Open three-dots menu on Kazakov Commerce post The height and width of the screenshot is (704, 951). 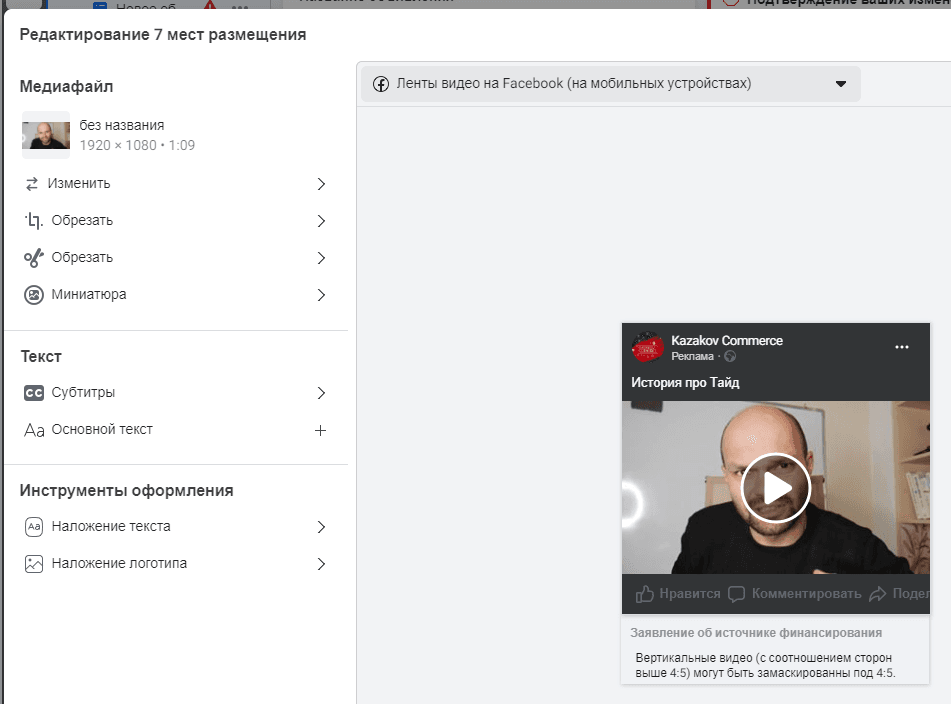[x=902, y=347]
